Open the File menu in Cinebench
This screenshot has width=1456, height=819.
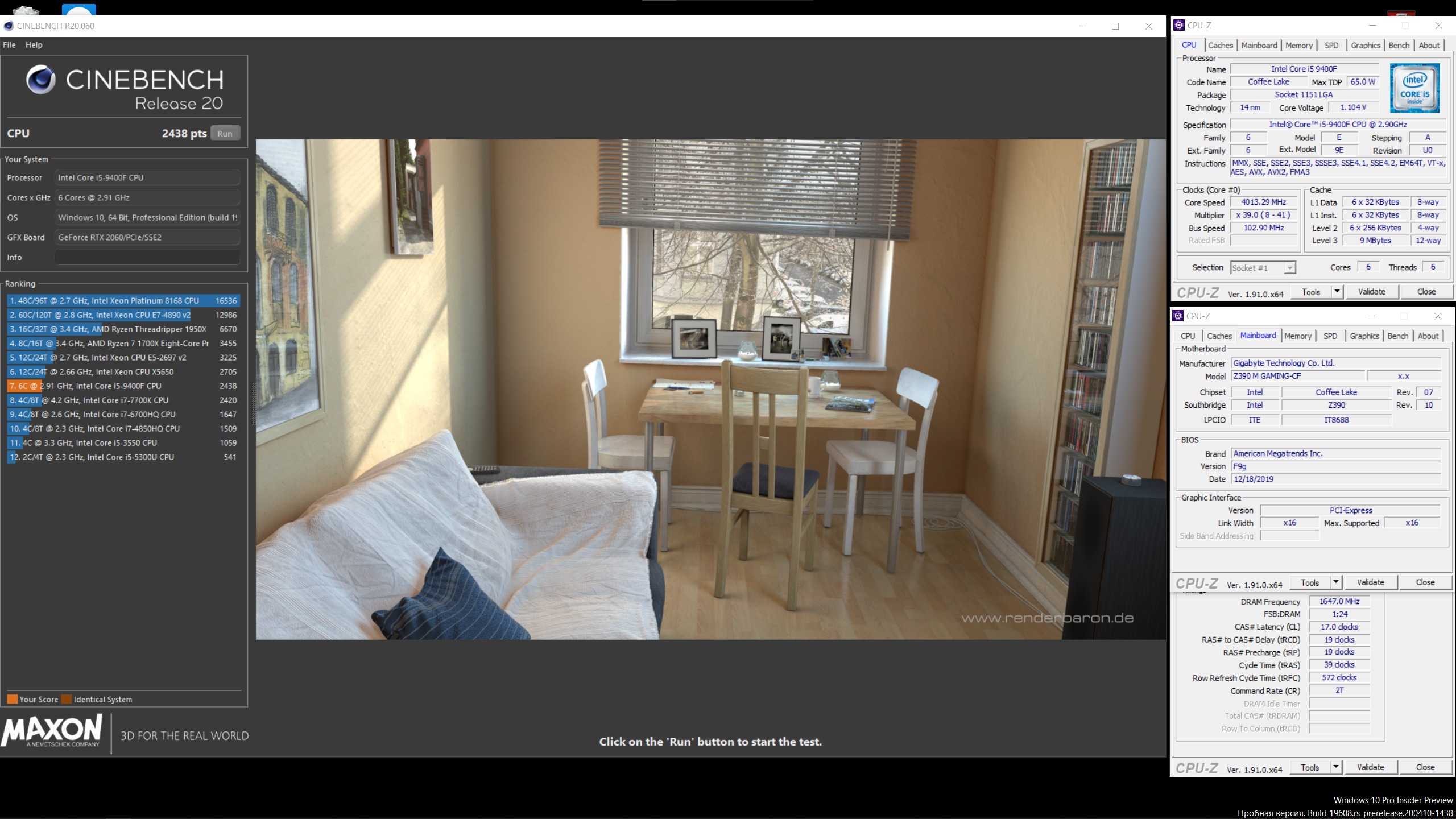point(9,45)
